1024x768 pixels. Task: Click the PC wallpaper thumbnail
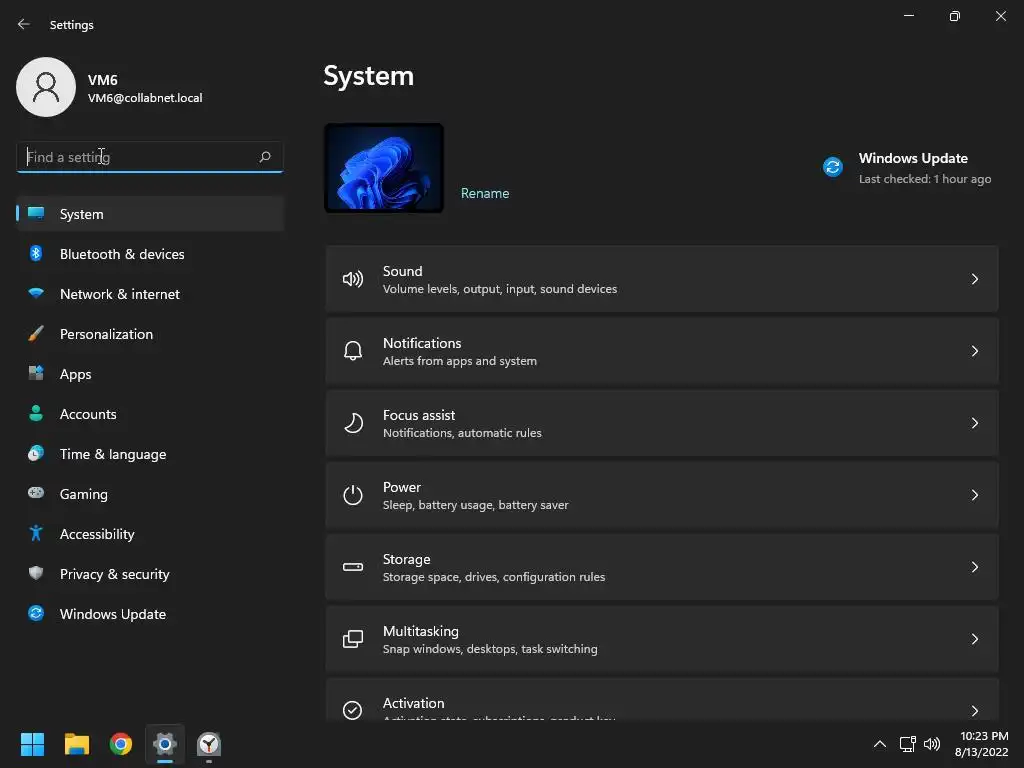[384, 168]
